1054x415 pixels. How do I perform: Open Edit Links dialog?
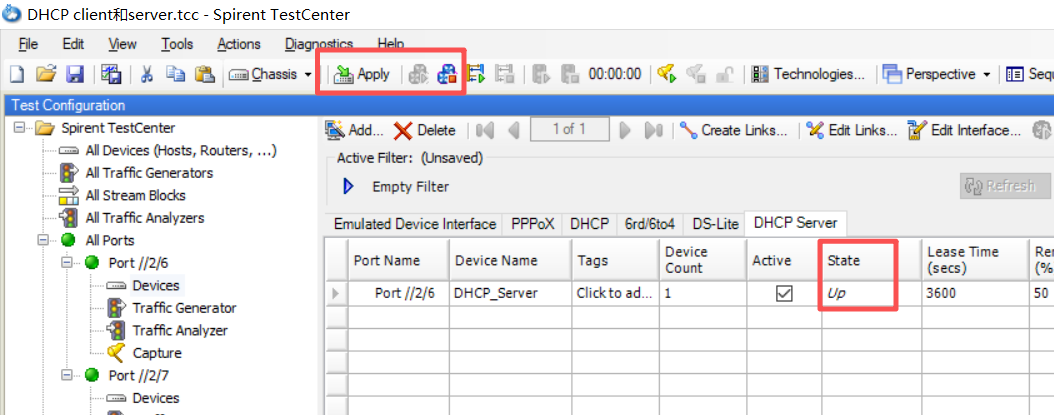(x=851, y=130)
